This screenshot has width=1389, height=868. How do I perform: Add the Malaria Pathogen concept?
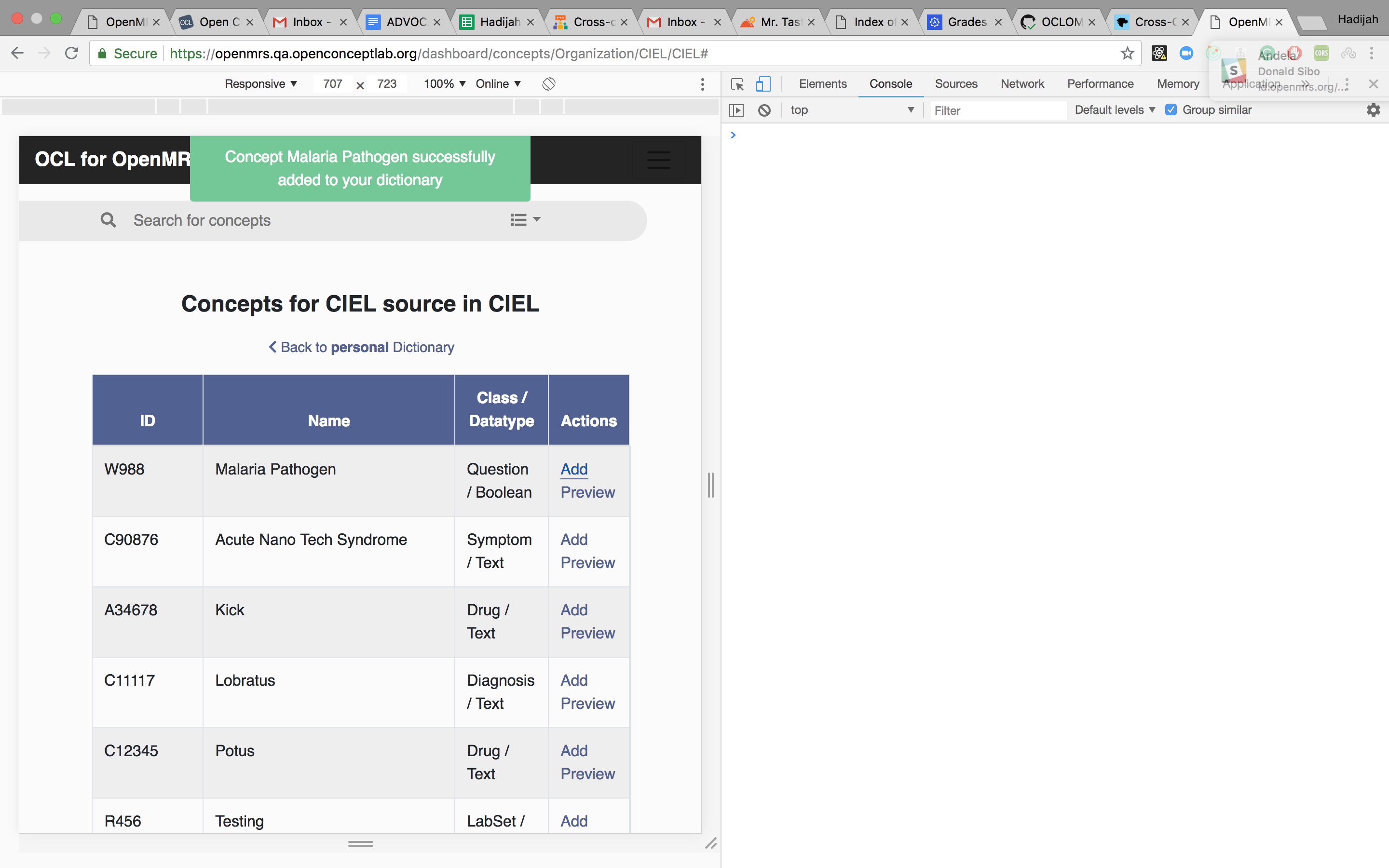tap(574, 469)
